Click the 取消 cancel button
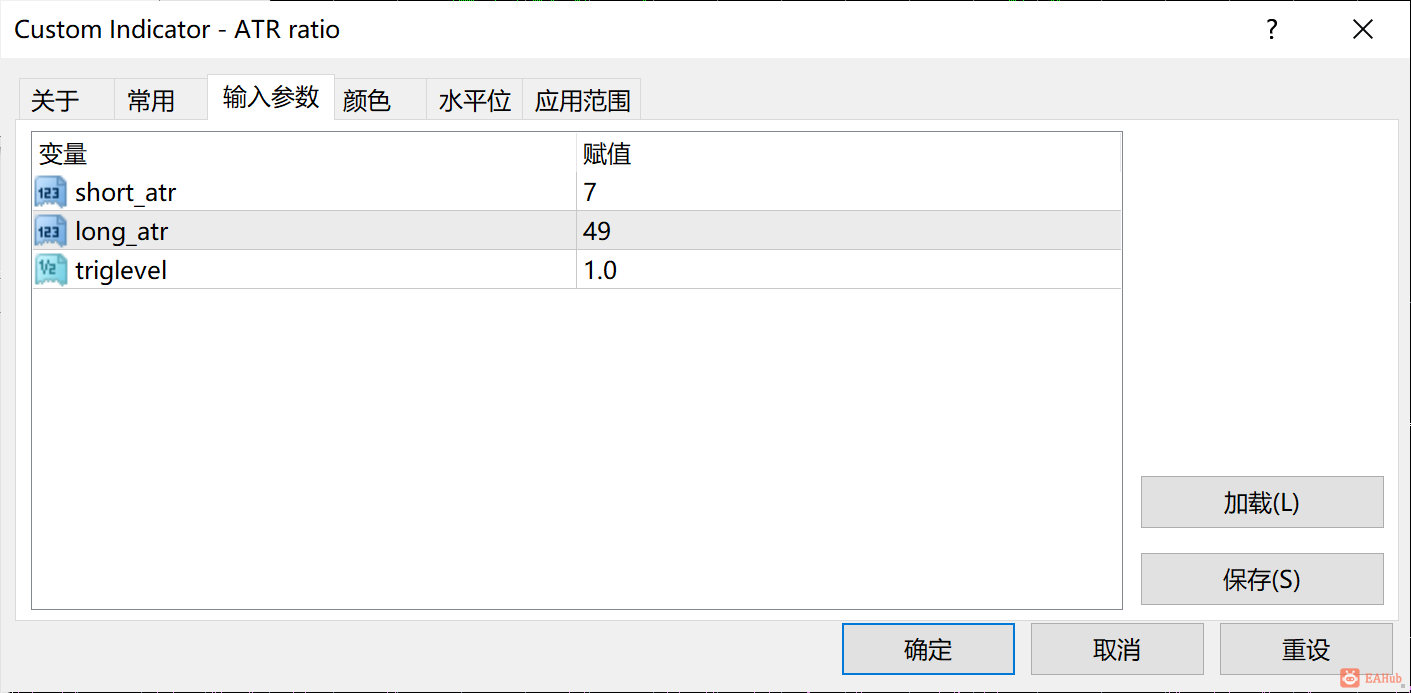The height and width of the screenshot is (693, 1411). pos(1117,650)
